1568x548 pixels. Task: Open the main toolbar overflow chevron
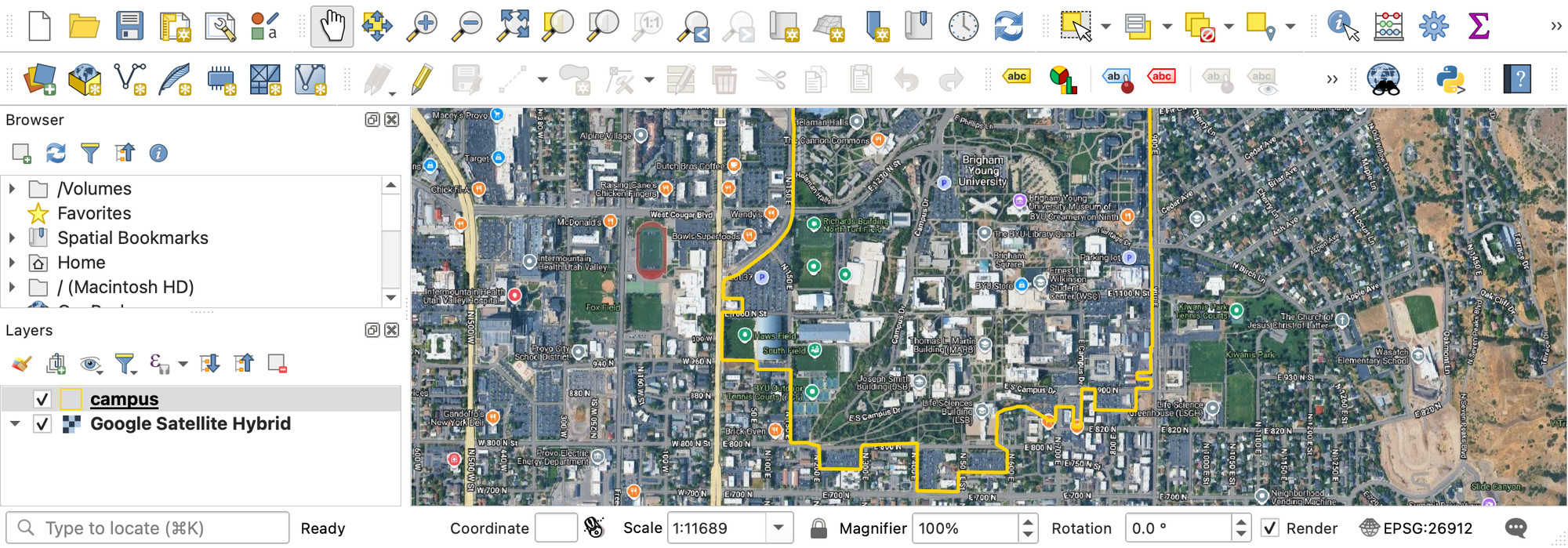pyautogui.click(x=1555, y=26)
